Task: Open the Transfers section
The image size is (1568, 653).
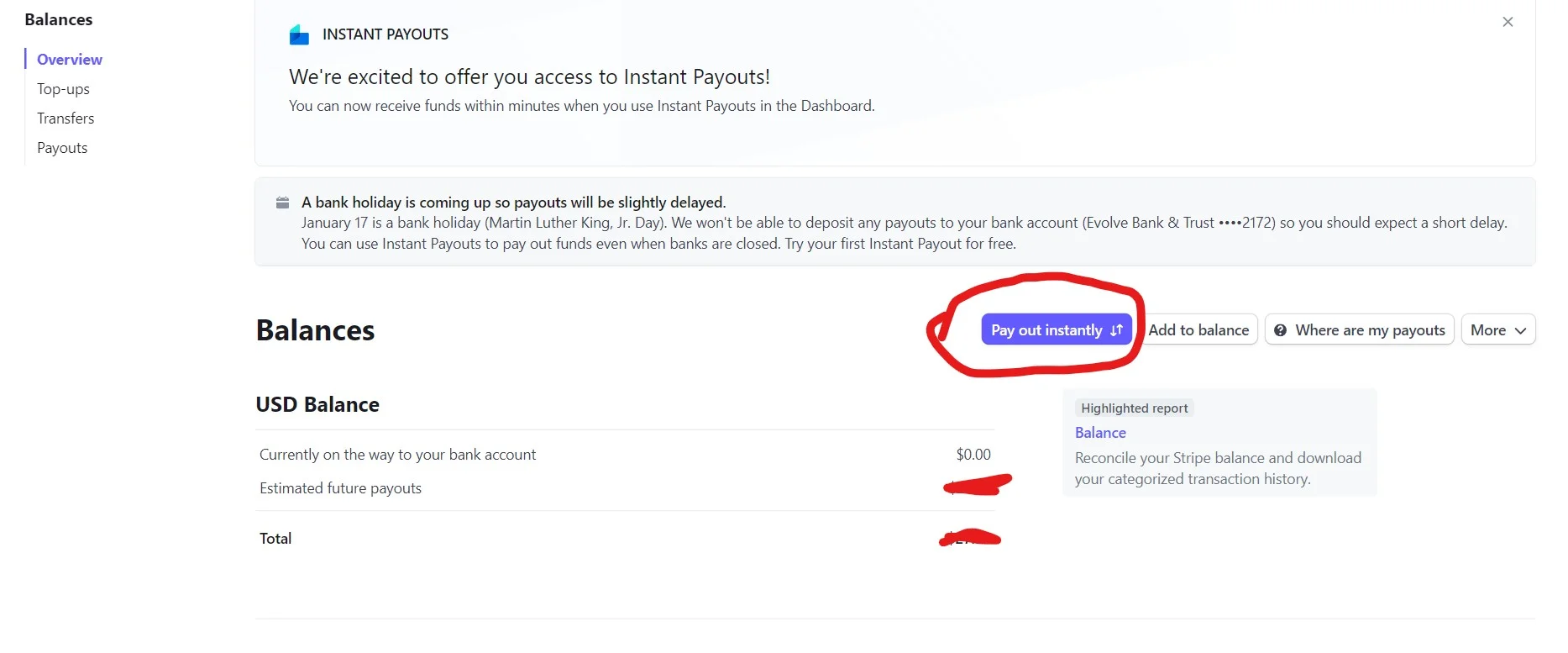Action: [66, 118]
